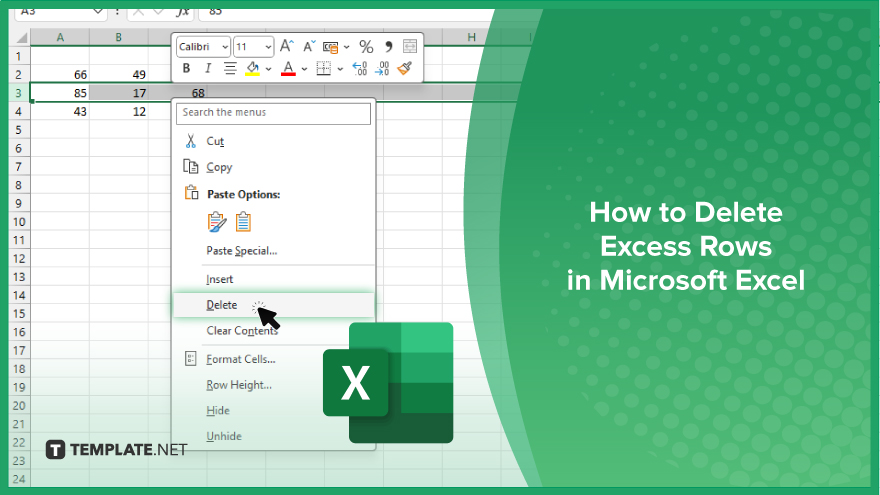Click the Excel logo graphic

[x=388, y=383]
